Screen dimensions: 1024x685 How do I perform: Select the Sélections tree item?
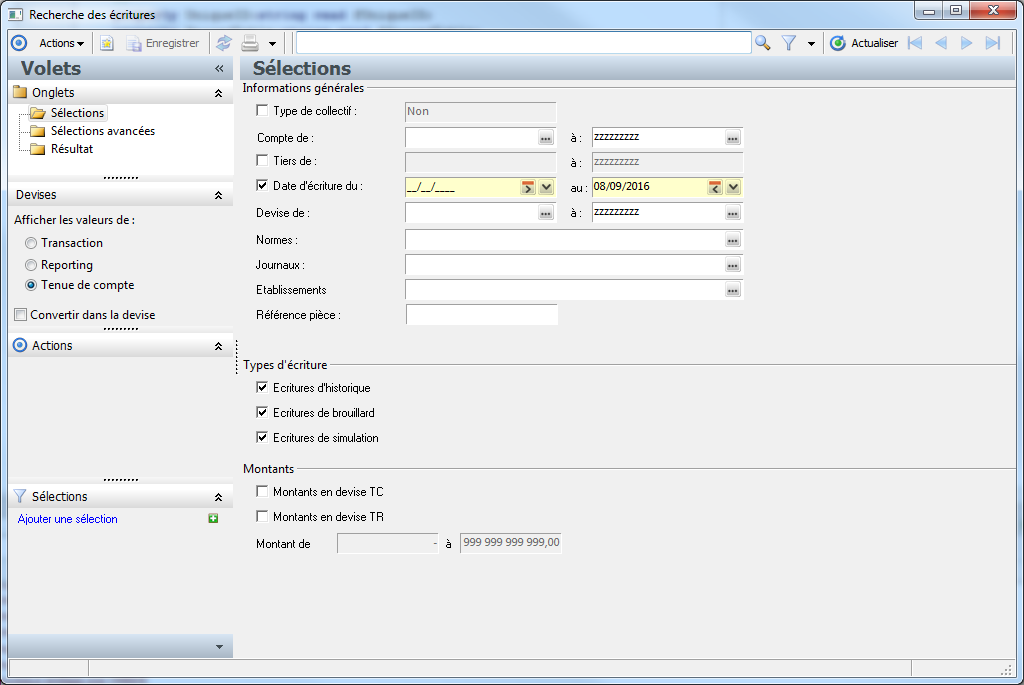point(77,113)
